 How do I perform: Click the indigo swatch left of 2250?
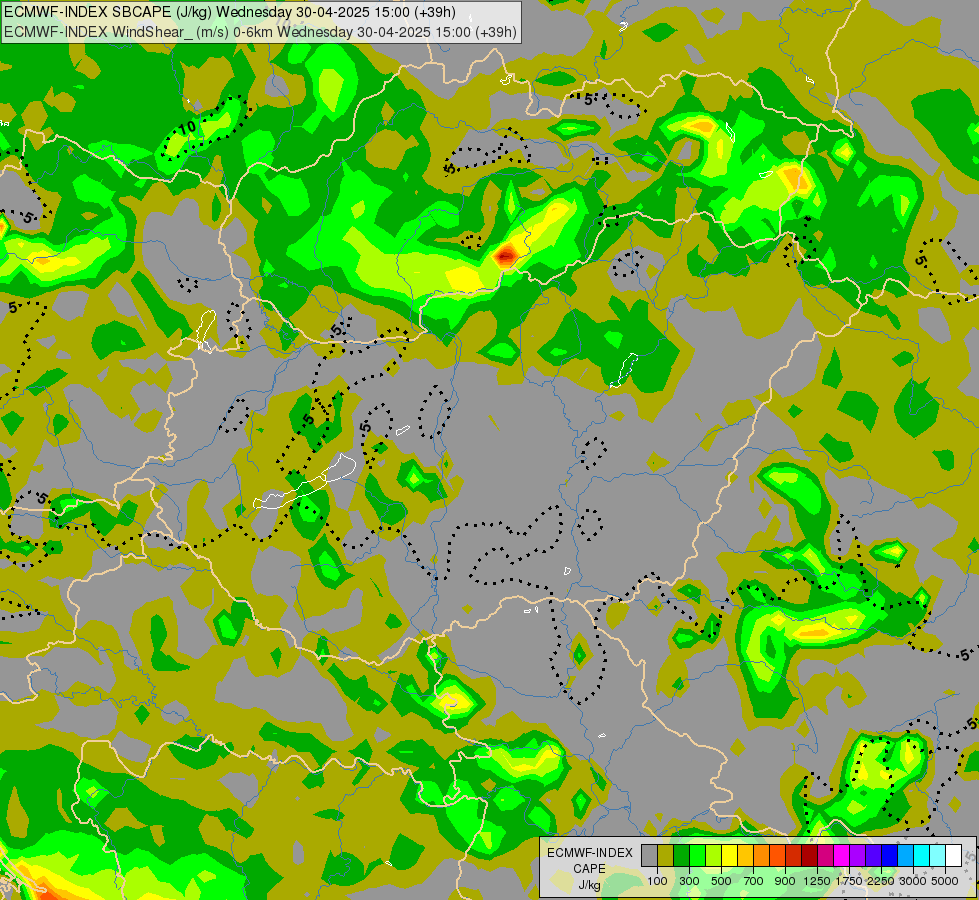pyautogui.click(x=873, y=856)
